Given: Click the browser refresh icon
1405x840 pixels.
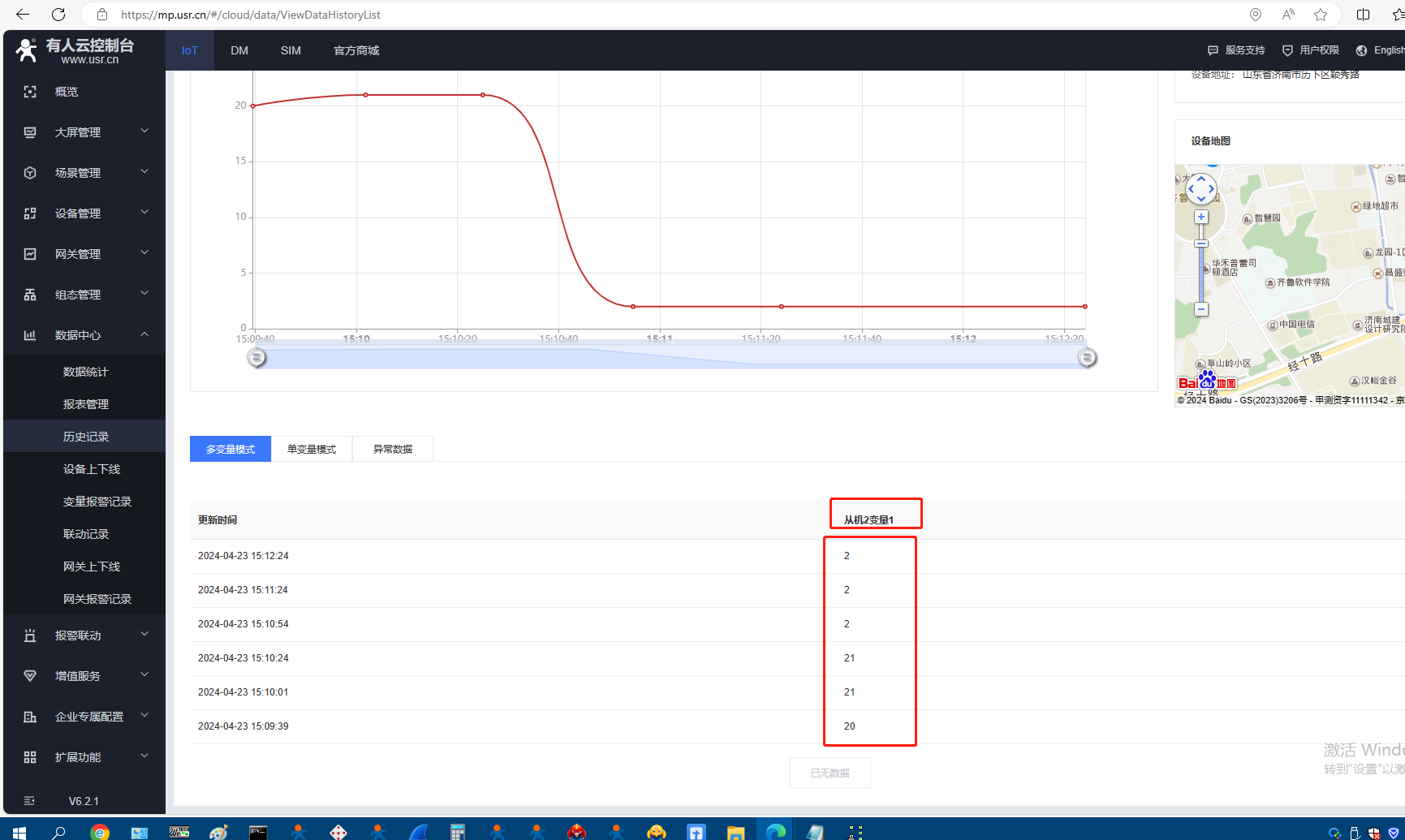Looking at the screenshot, I should pyautogui.click(x=58, y=15).
